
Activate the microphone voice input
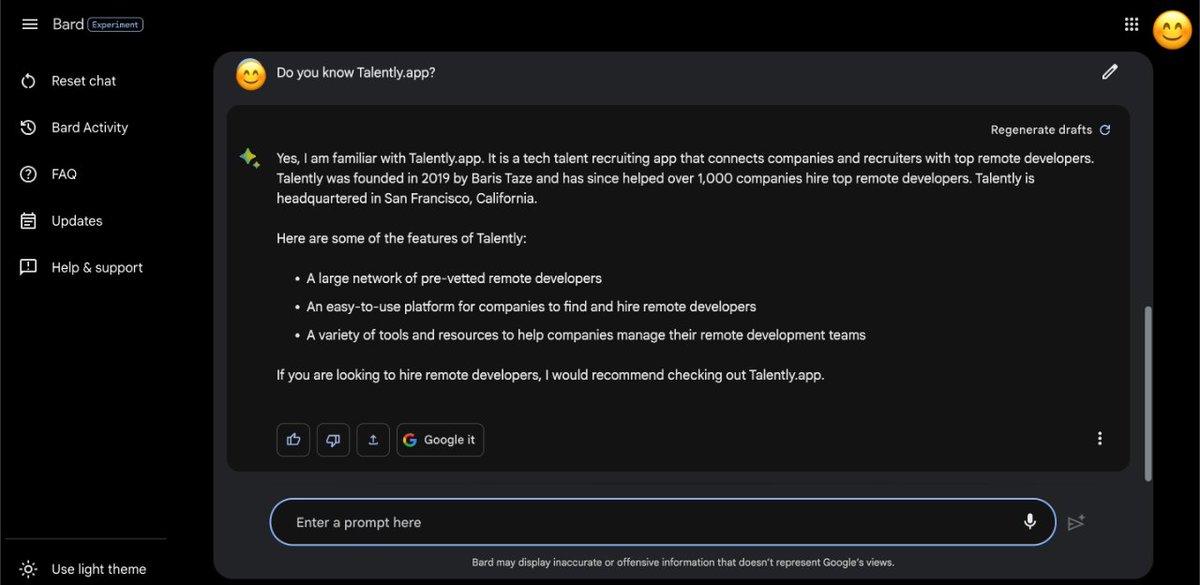tap(1030, 522)
